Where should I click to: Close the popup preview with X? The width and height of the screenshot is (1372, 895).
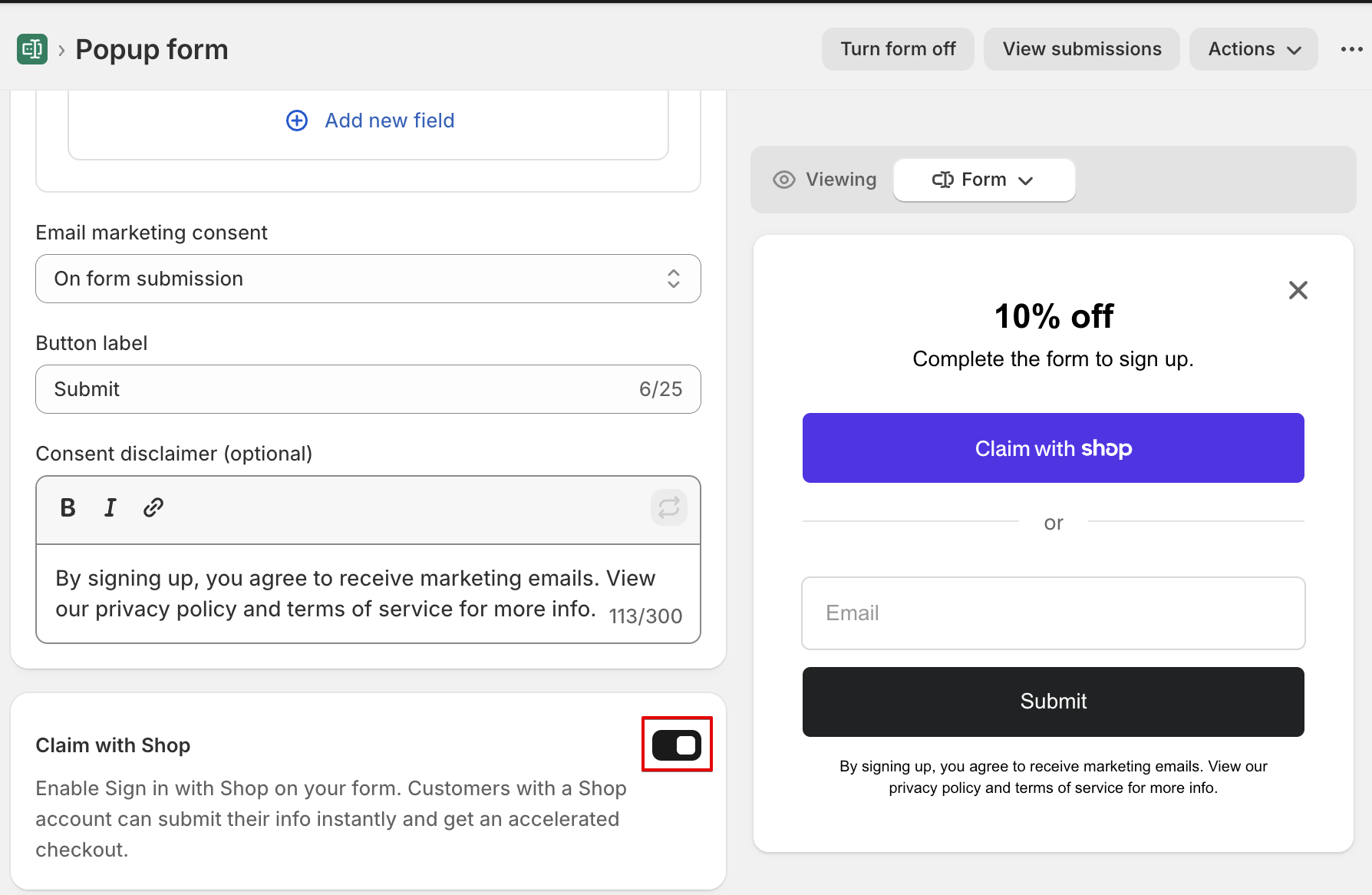(x=1298, y=290)
